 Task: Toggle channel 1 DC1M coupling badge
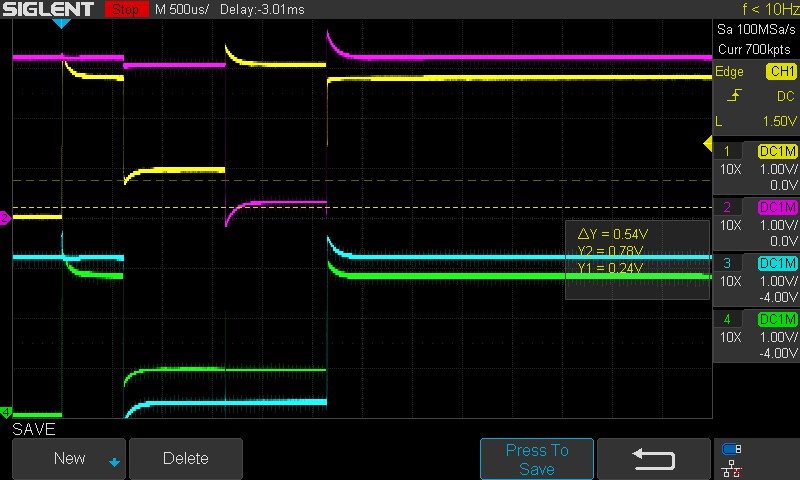tap(778, 151)
